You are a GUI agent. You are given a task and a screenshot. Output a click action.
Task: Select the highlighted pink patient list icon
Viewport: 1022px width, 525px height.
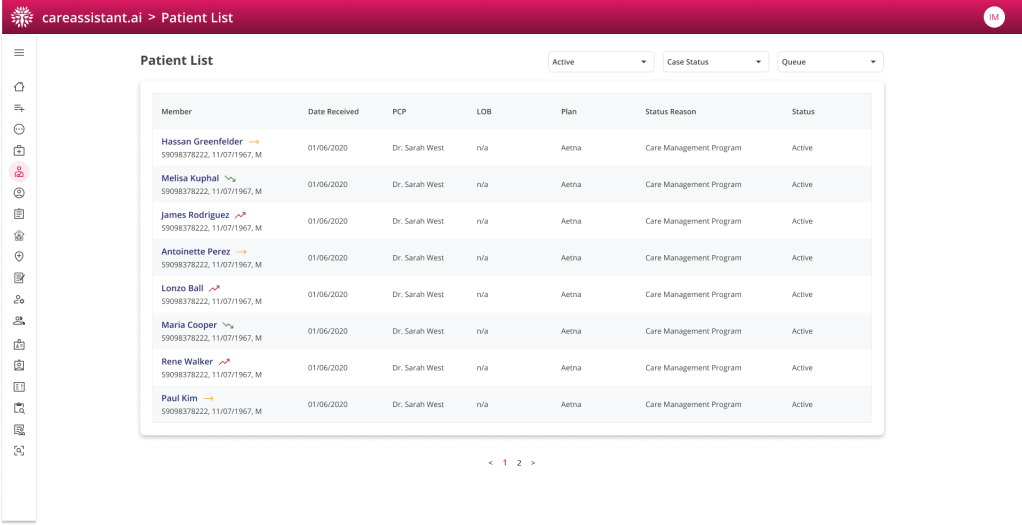pos(19,172)
